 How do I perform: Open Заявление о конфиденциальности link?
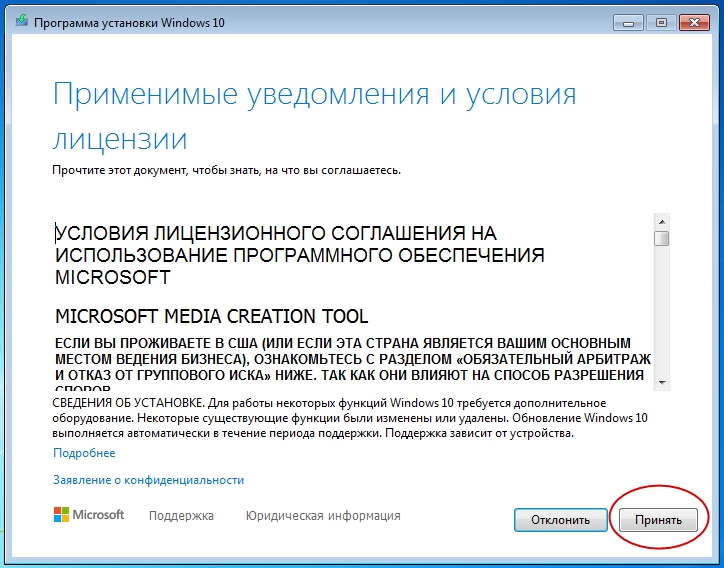(148, 480)
